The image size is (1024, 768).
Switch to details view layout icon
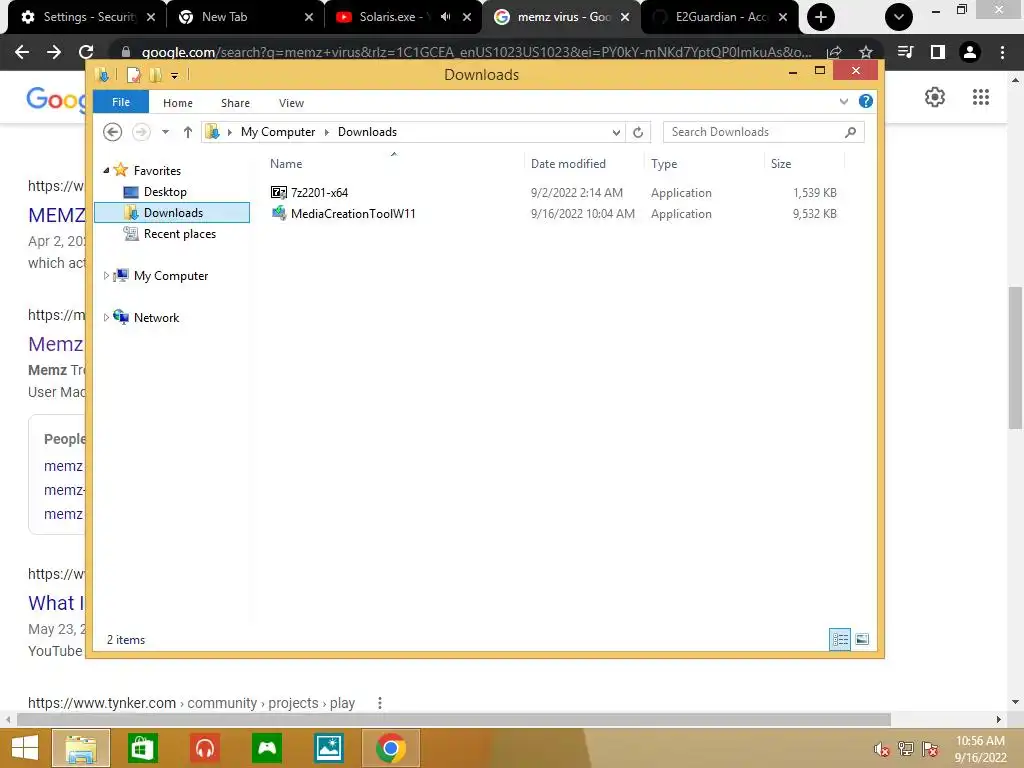coord(840,639)
